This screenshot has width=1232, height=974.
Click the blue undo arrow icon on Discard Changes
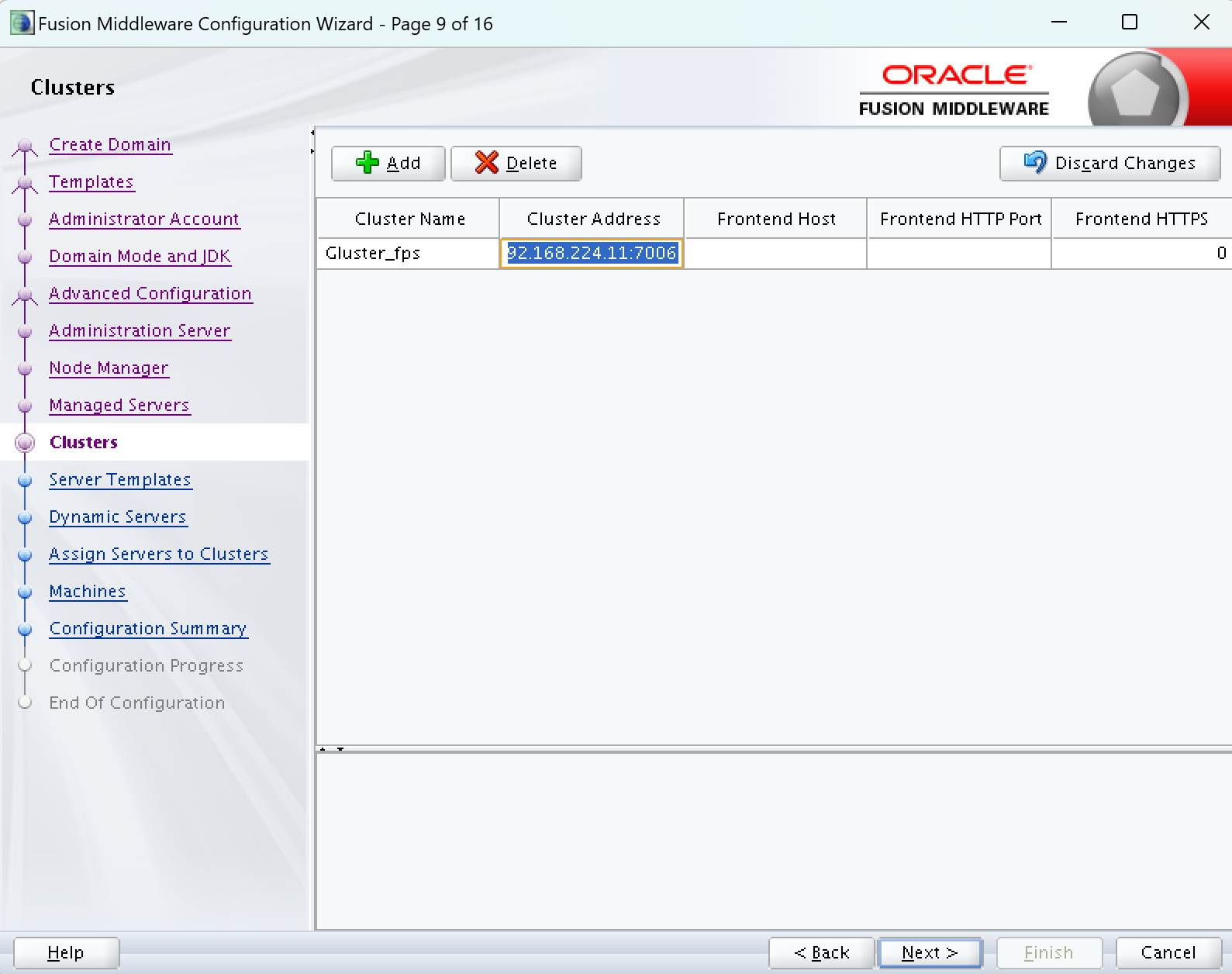click(1035, 162)
